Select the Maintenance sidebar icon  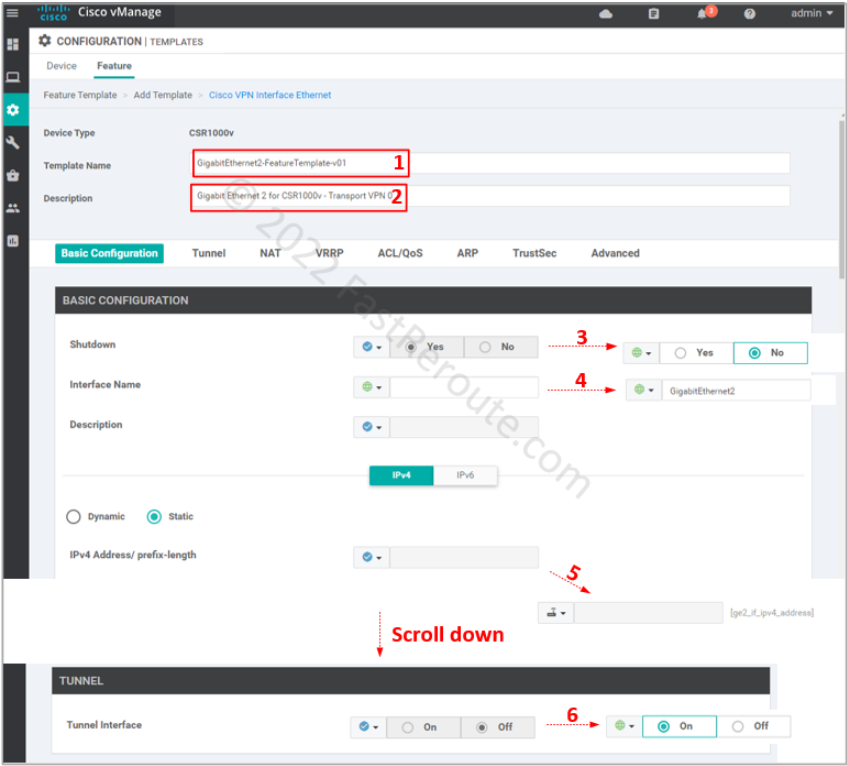(14, 176)
